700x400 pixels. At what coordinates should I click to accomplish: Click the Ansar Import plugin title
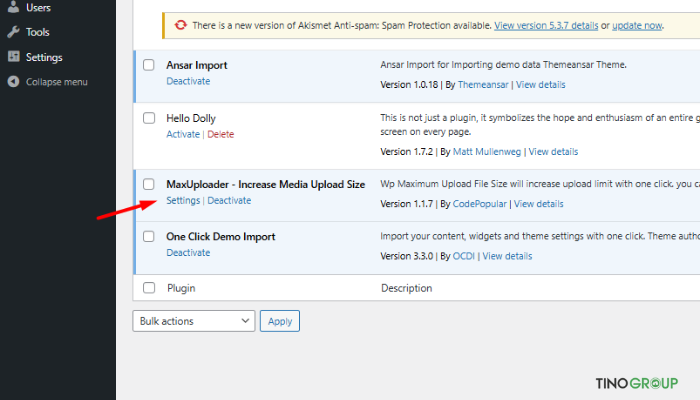click(x=197, y=65)
